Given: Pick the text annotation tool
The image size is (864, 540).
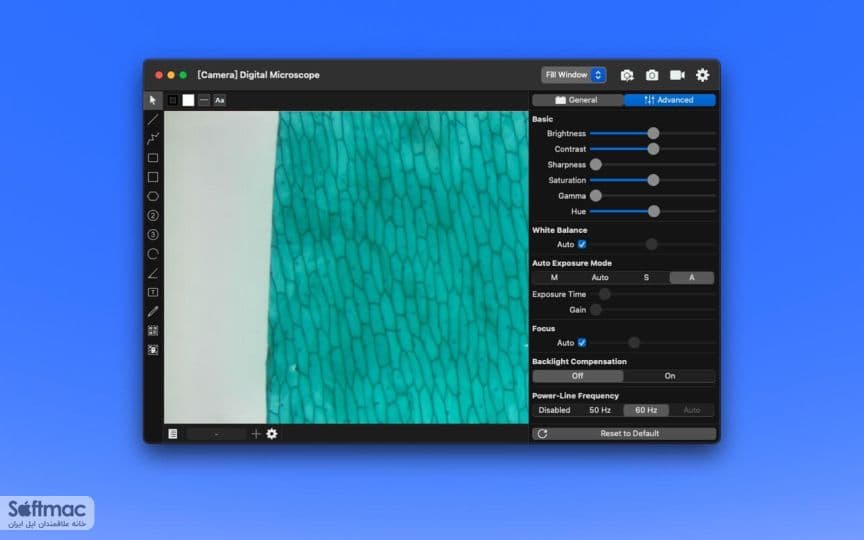Looking at the screenshot, I should point(153,292).
